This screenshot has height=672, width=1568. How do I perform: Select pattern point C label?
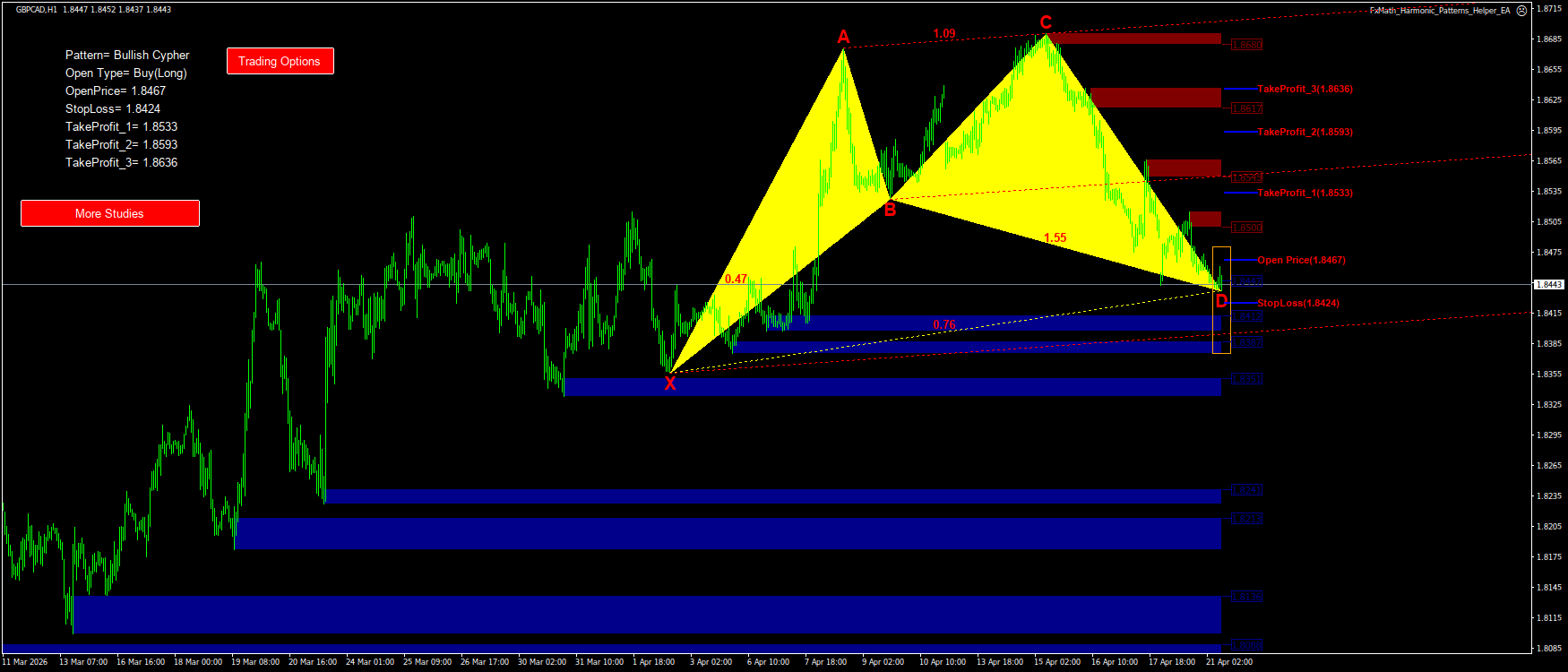coord(1046,22)
